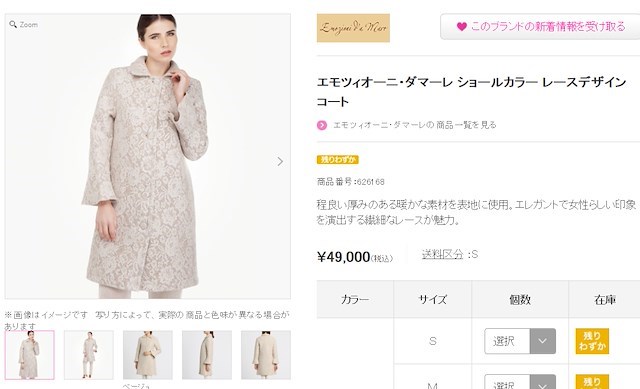The image size is (640, 389).
Task: Select the third close-up coat thumbnail
Action: [x=148, y=355]
